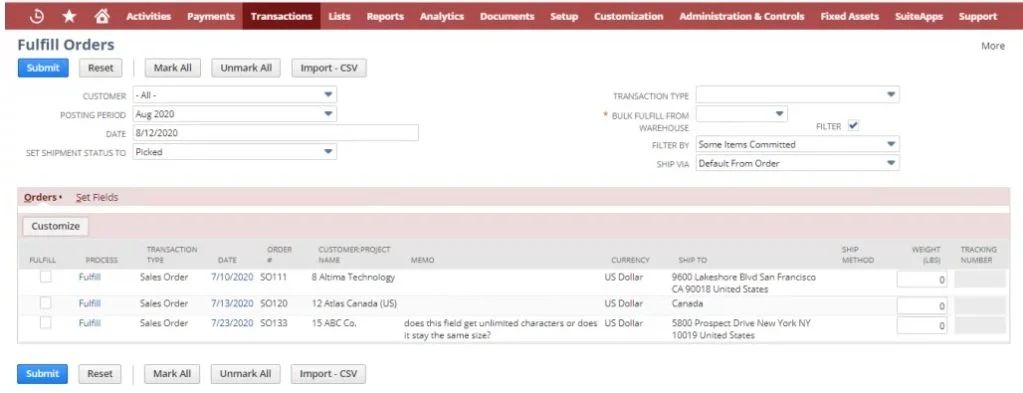1023x393 pixels.
Task: Click the top Unmark All button
Action: click(x=246, y=68)
